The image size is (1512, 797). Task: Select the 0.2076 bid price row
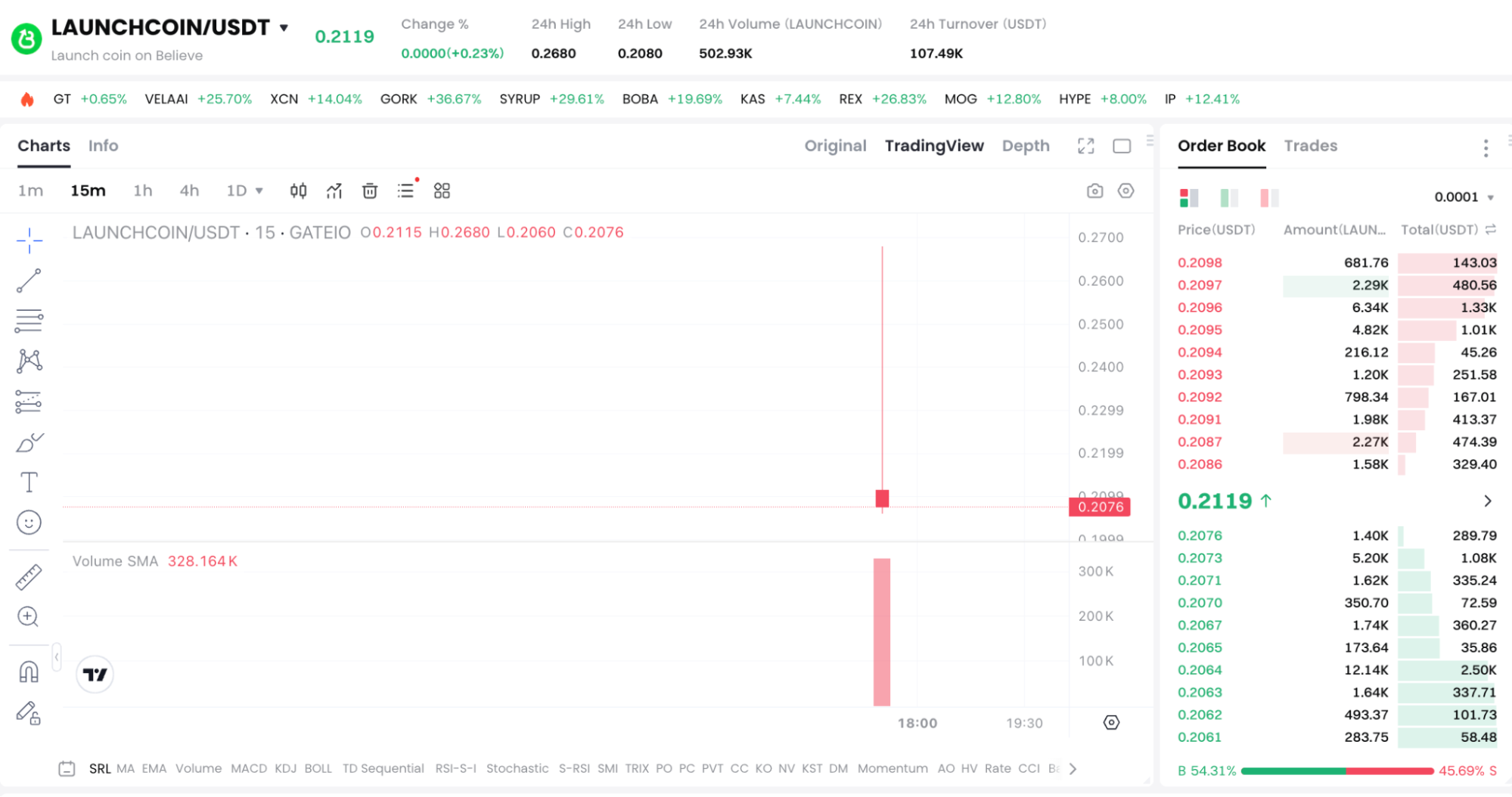pyautogui.click(x=1337, y=536)
